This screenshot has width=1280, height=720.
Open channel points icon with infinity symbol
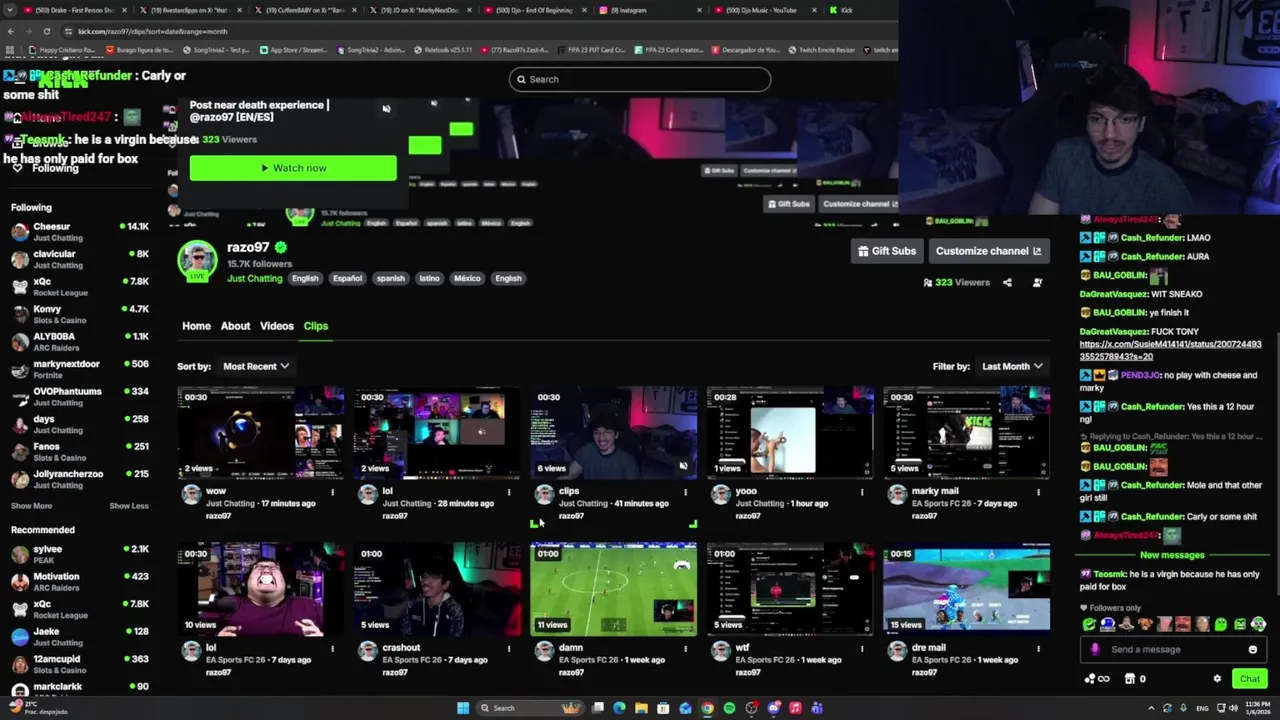tap(1096, 679)
